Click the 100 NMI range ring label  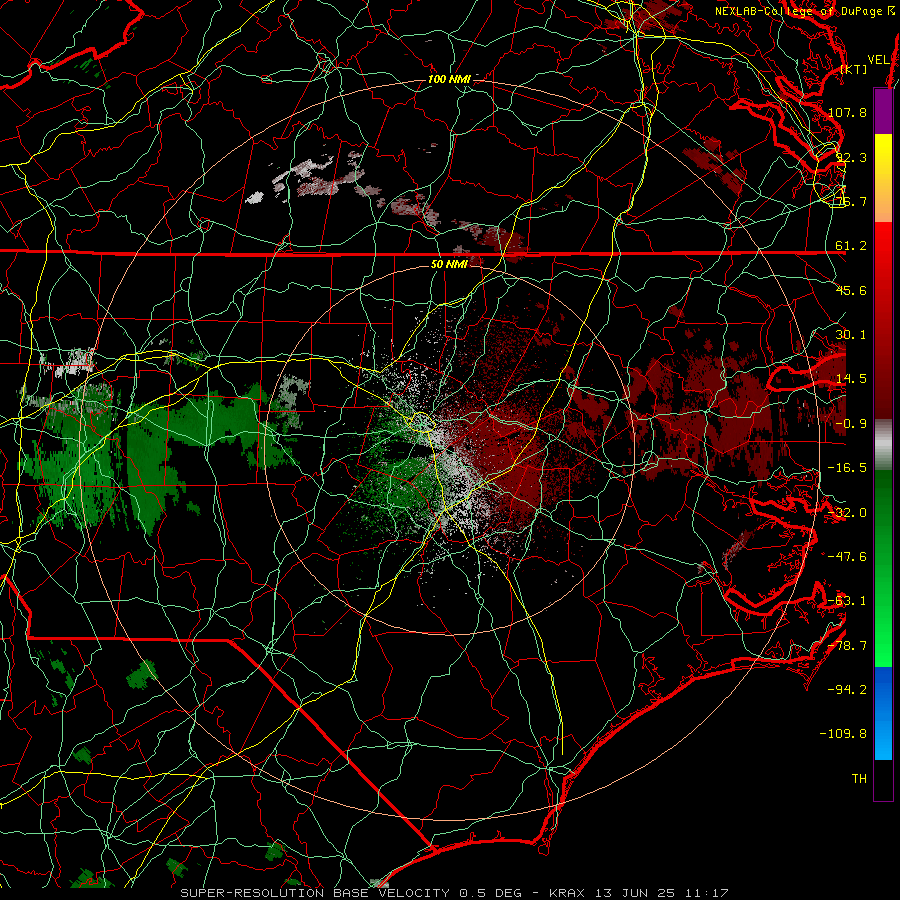point(449,79)
